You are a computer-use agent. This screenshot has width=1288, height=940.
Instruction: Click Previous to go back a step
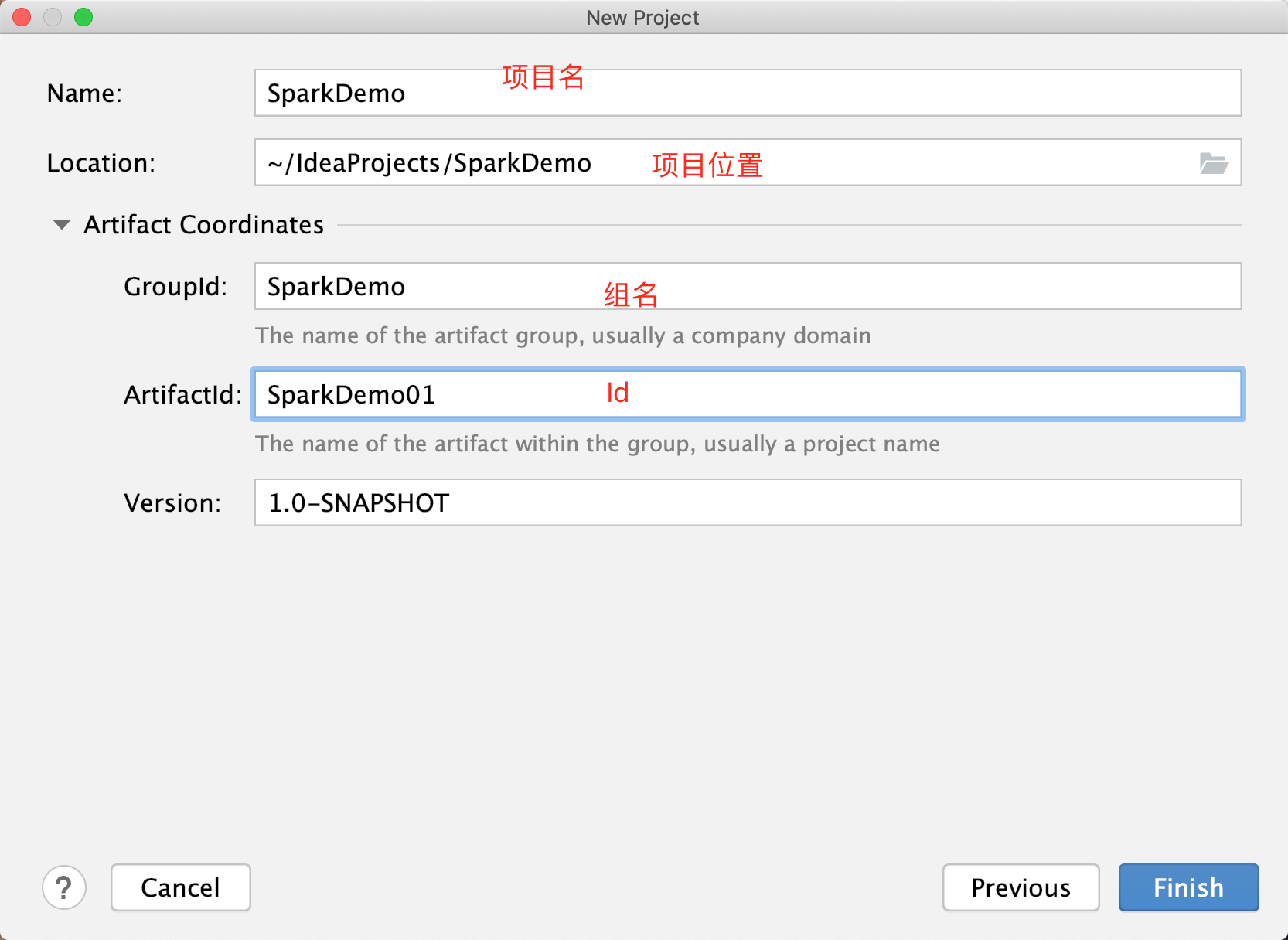click(x=1021, y=887)
